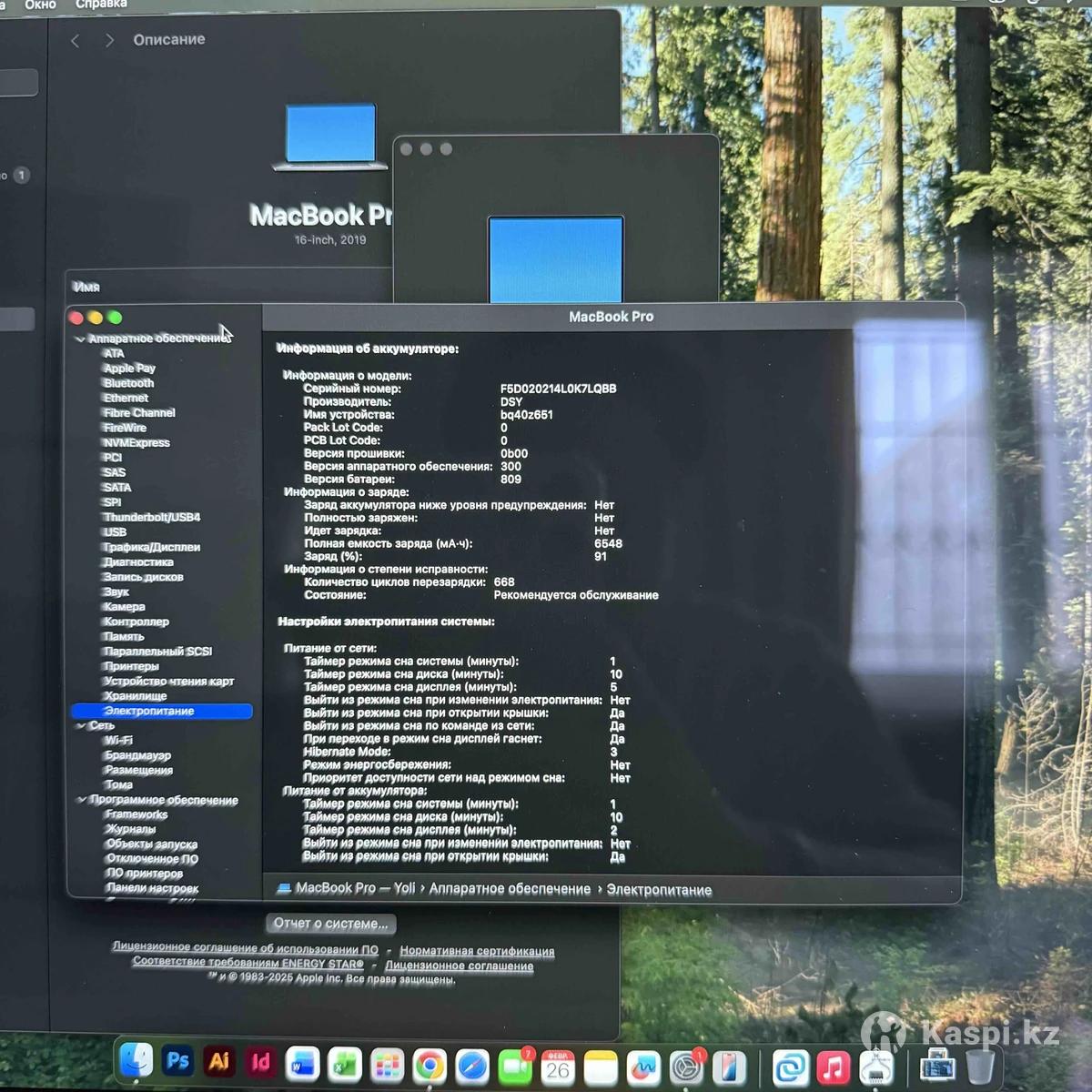The width and height of the screenshot is (1092, 1092).
Task: Open the Справка menu
Action: [101, 5]
